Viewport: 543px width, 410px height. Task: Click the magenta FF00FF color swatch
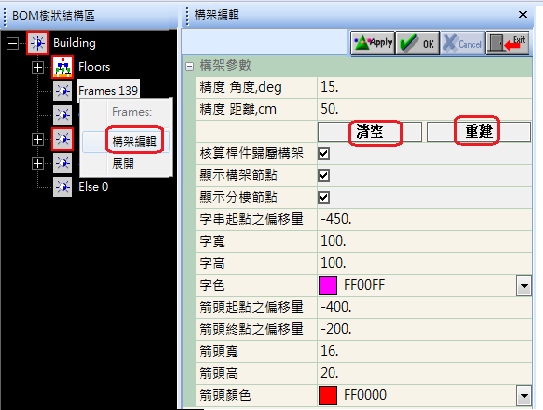pyautogui.click(x=328, y=286)
